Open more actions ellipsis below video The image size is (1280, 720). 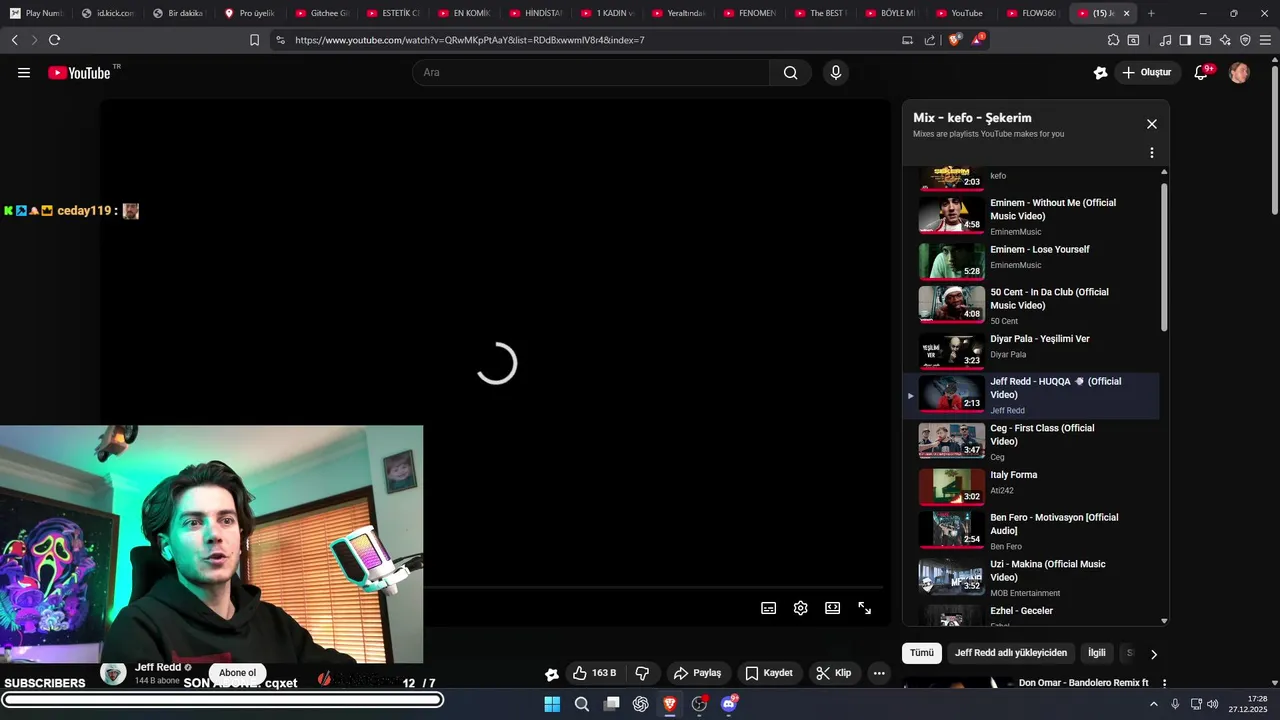point(879,673)
